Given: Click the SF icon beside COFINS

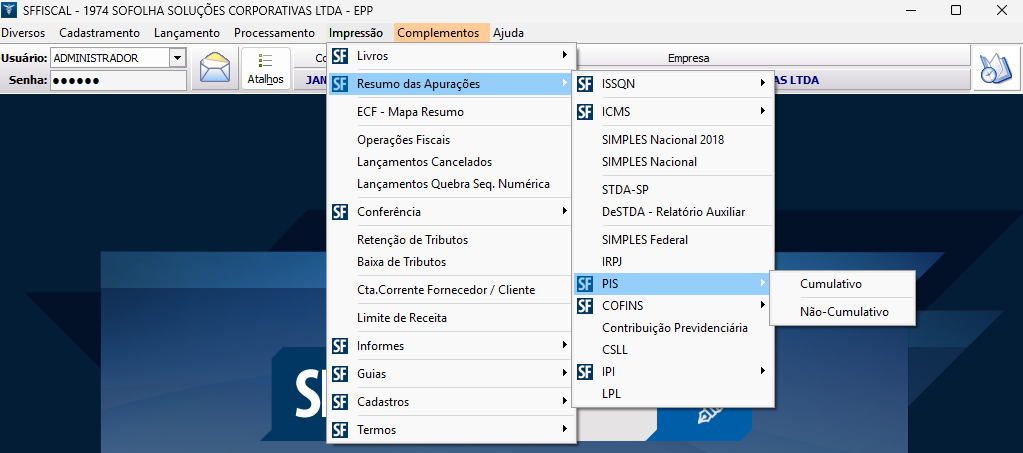Looking at the screenshot, I should pos(586,306).
